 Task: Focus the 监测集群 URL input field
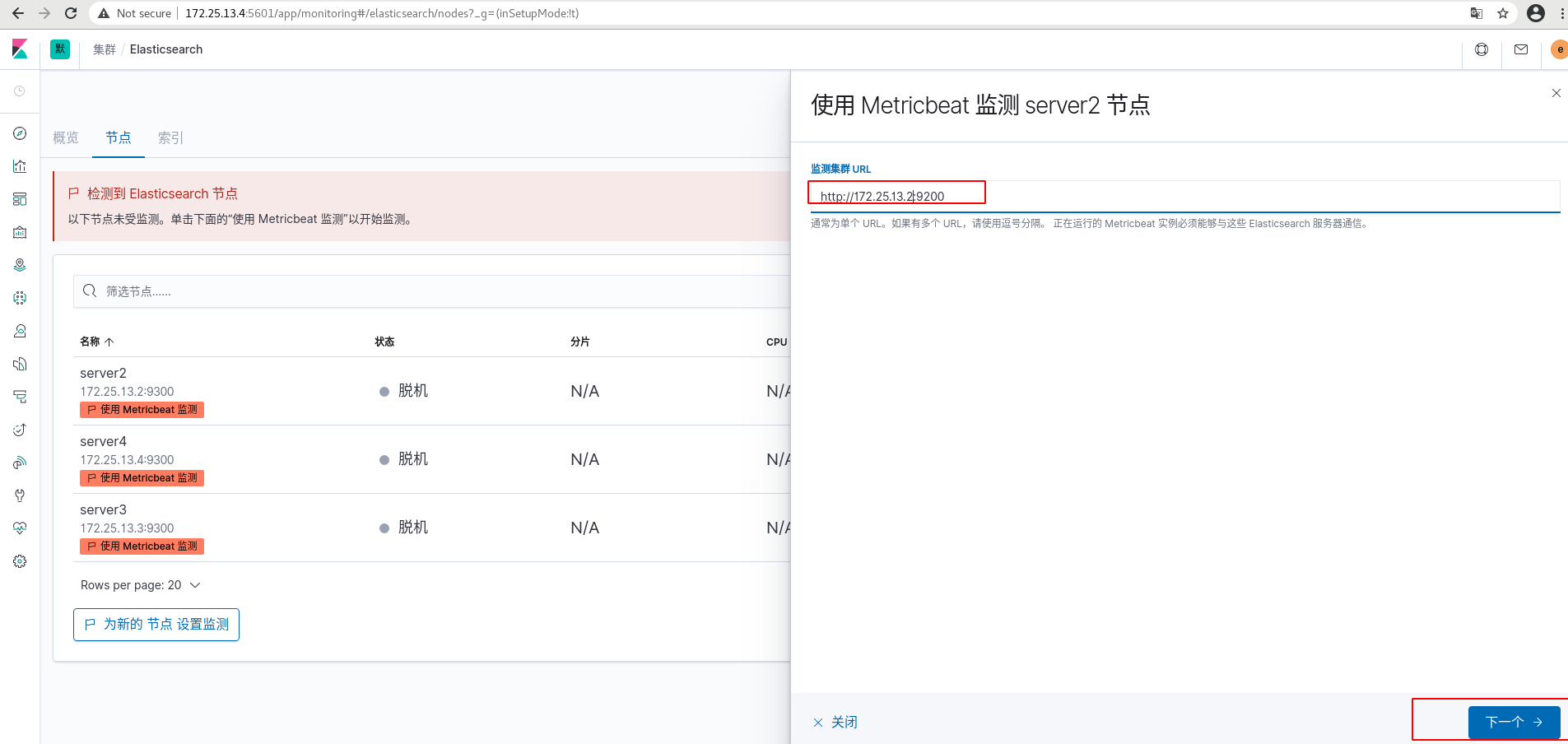tap(1185, 197)
